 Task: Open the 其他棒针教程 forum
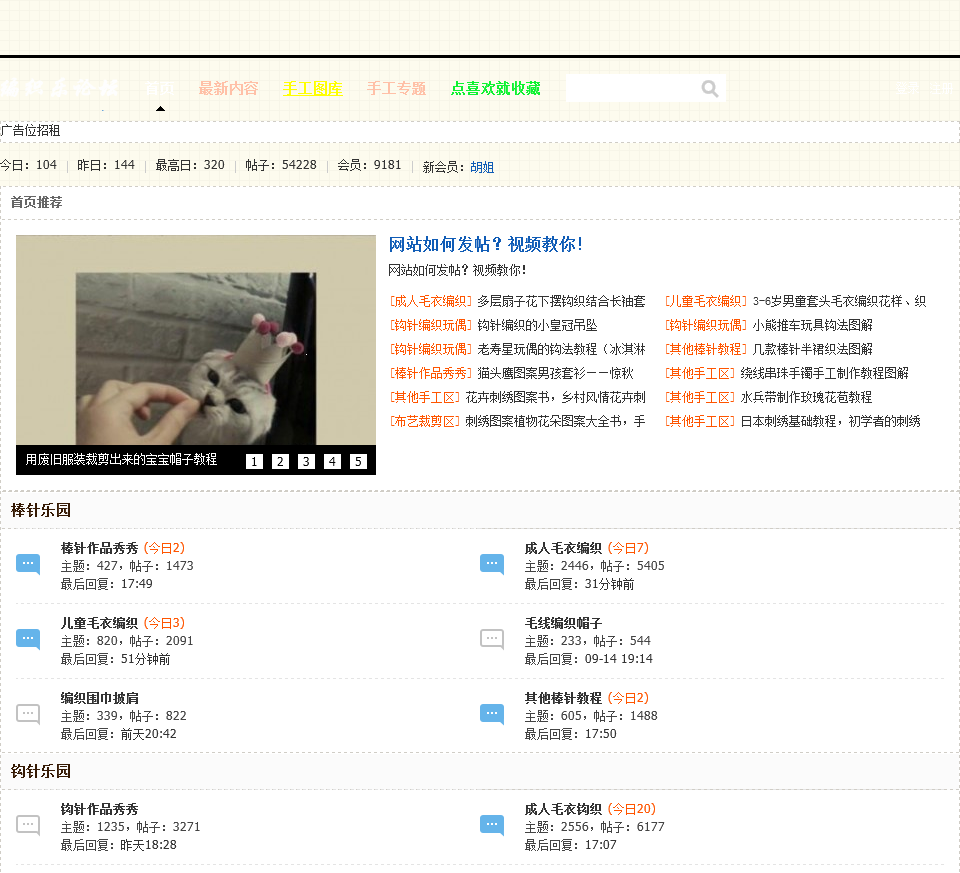click(x=563, y=698)
